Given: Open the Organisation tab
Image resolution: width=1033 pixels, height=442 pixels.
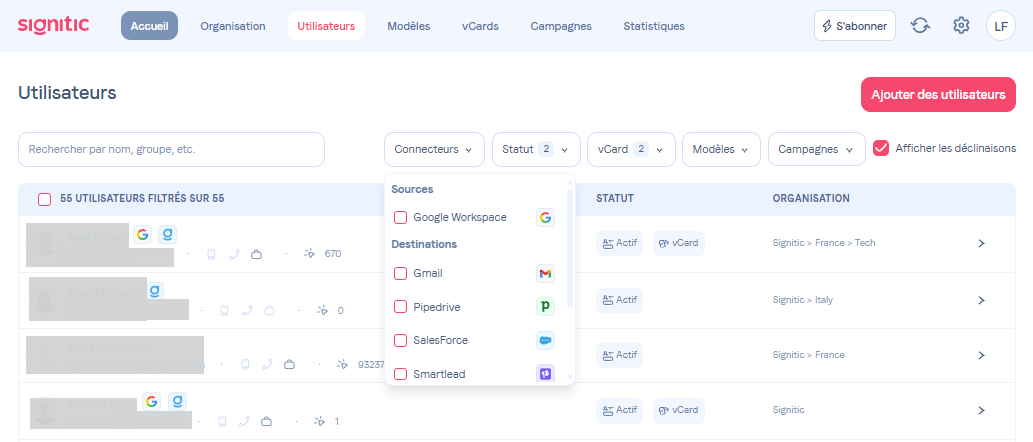Looking at the screenshot, I should point(233,26).
